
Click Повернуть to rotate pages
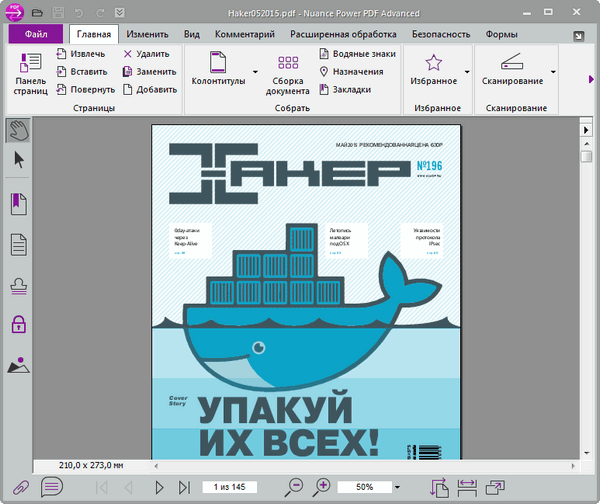tap(86, 90)
